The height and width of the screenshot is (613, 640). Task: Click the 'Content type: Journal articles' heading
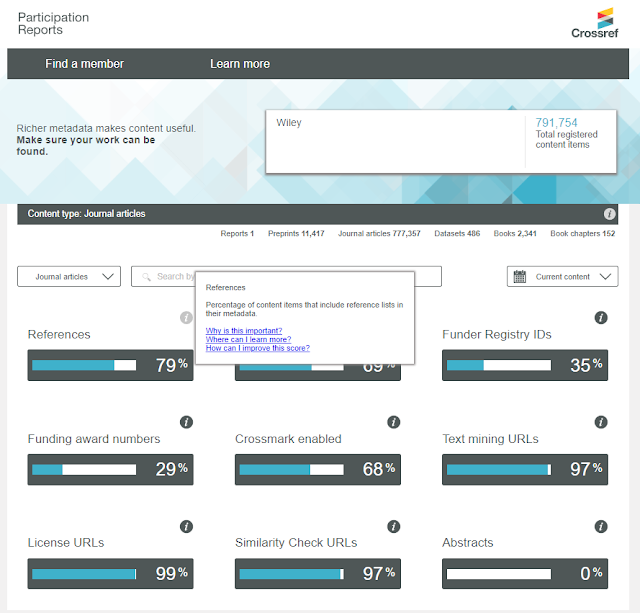87,214
